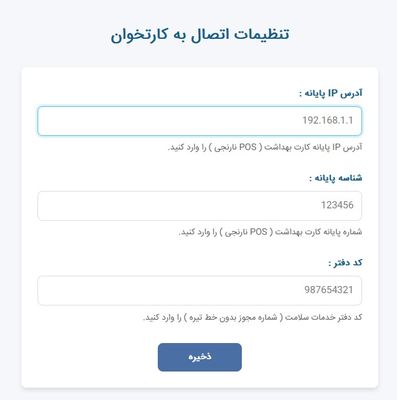
Task: Click the کد دفتر label text
Action: [345, 263]
